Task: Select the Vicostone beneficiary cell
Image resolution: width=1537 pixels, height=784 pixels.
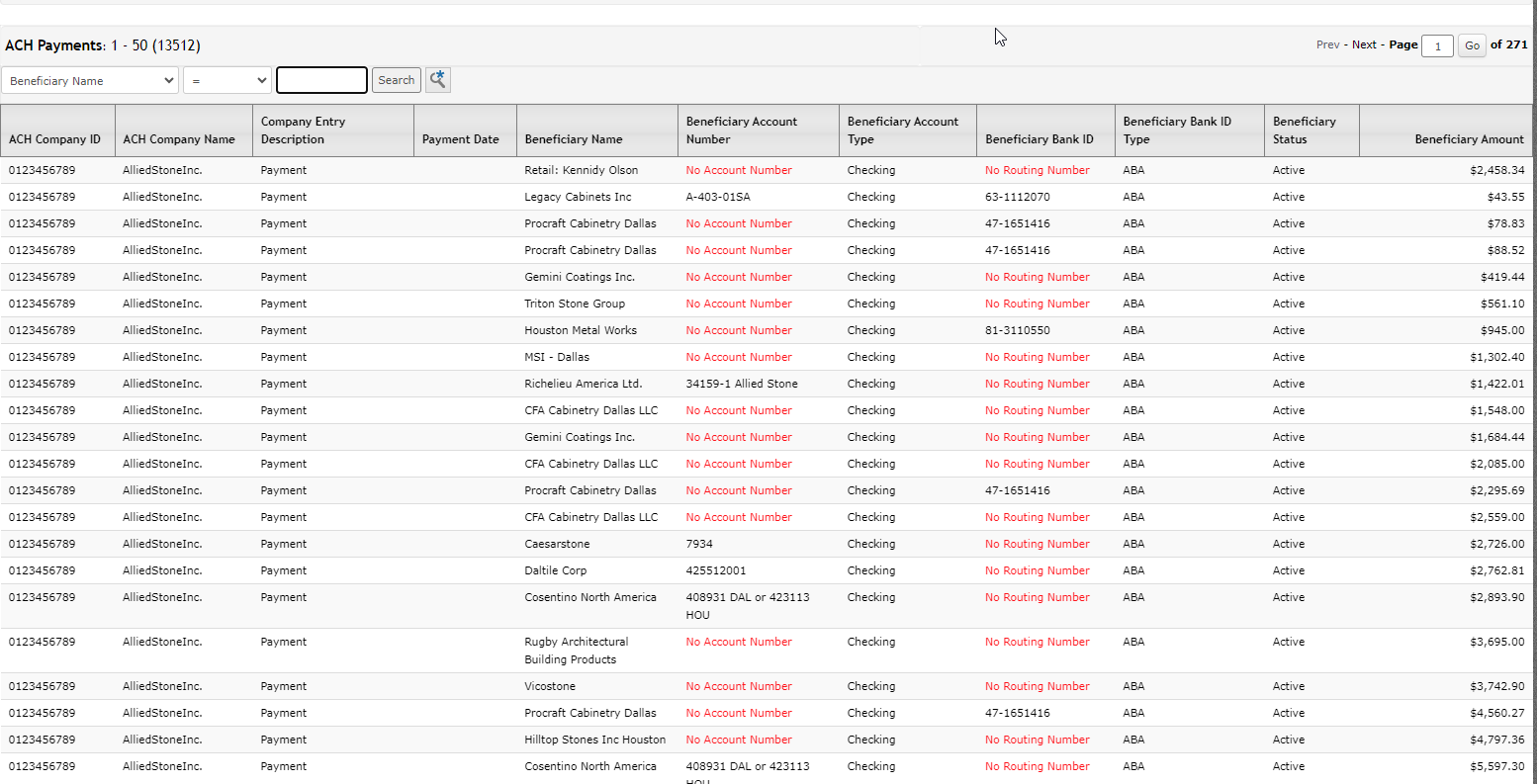Action: tap(550, 686)
